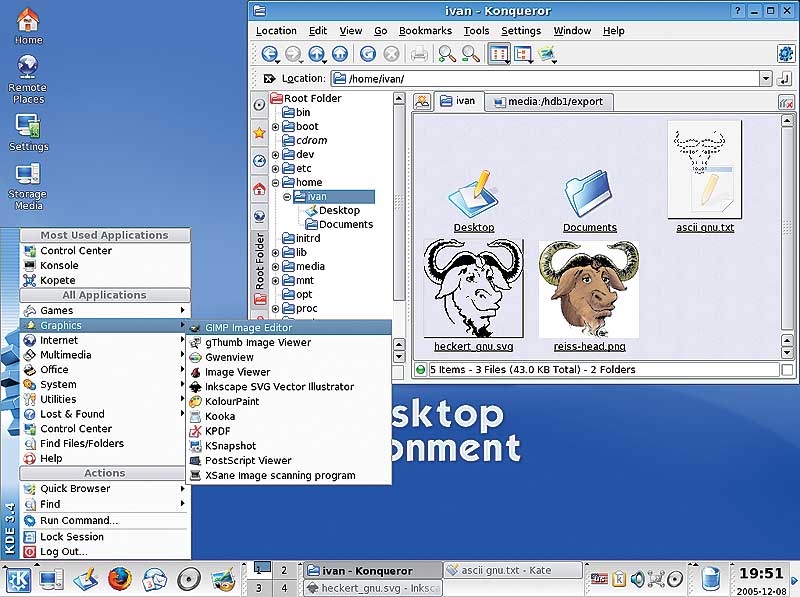The image size is (800, 597).
Task: Click the reiss-head.png thumbnail
Action: tap(589, 288)
